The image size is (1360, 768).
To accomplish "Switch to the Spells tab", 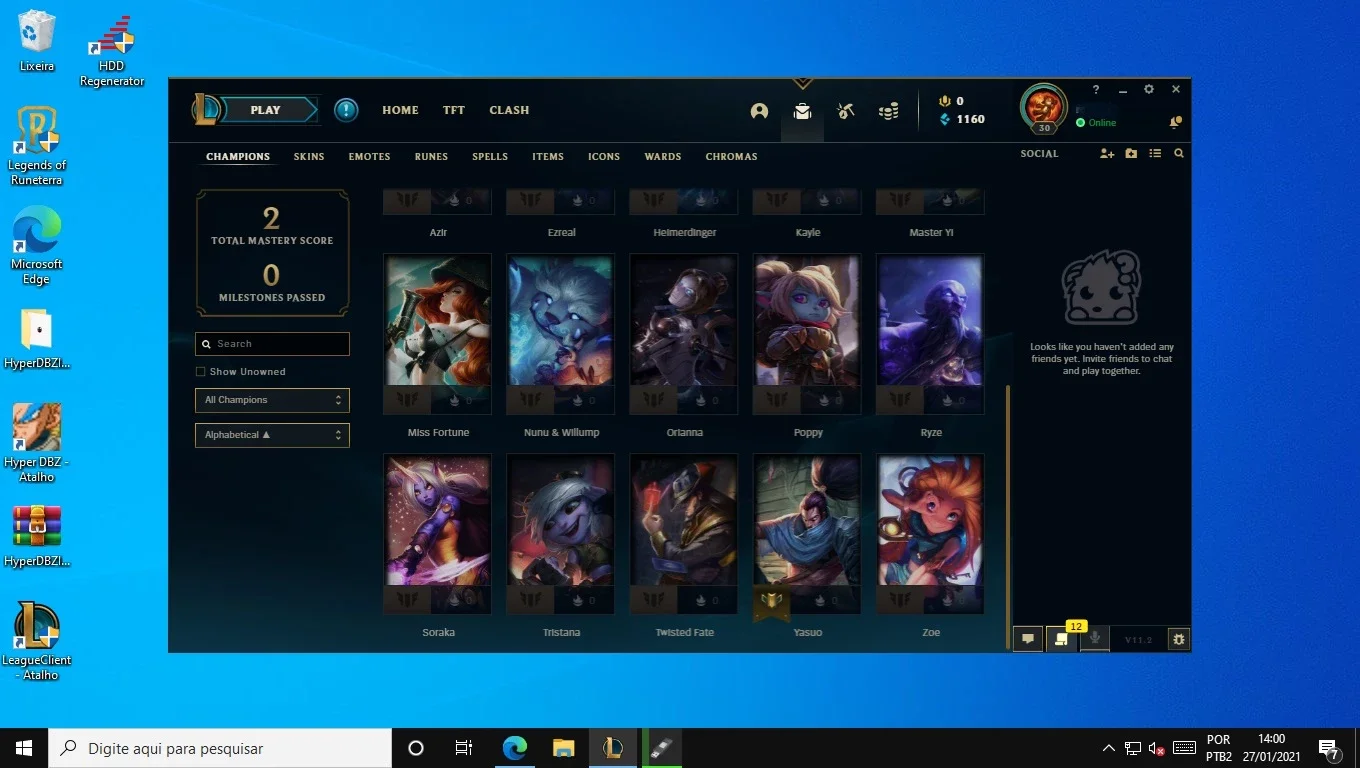I will [490, 157].
